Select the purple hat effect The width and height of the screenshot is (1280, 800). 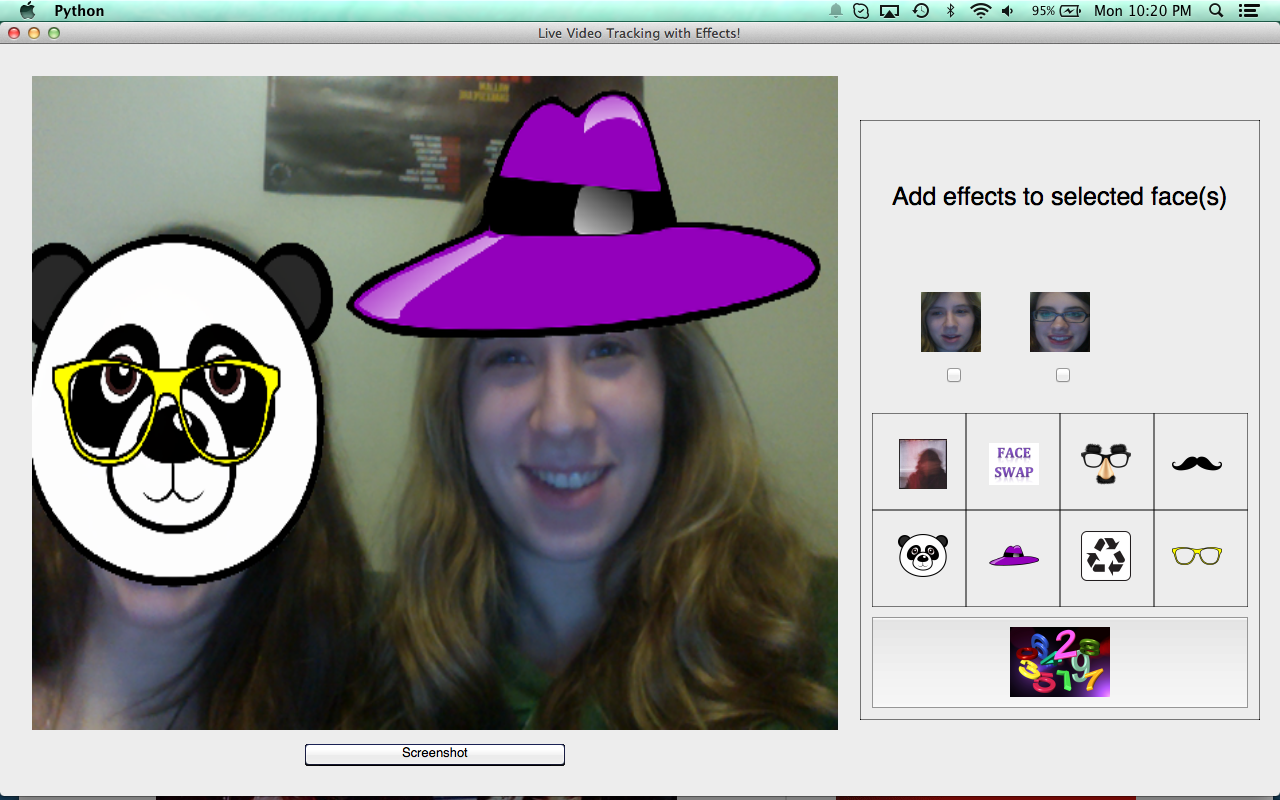click(1013, 557)
